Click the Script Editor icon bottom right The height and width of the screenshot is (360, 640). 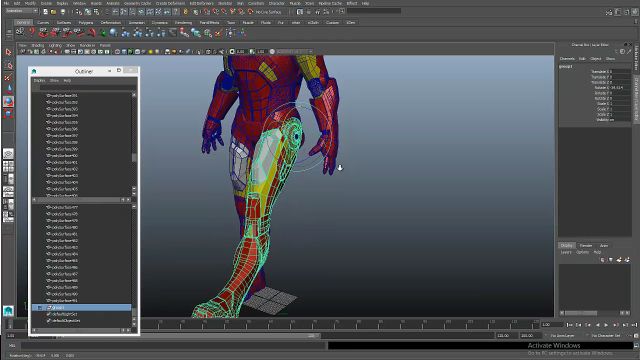[x=636, y=346]
